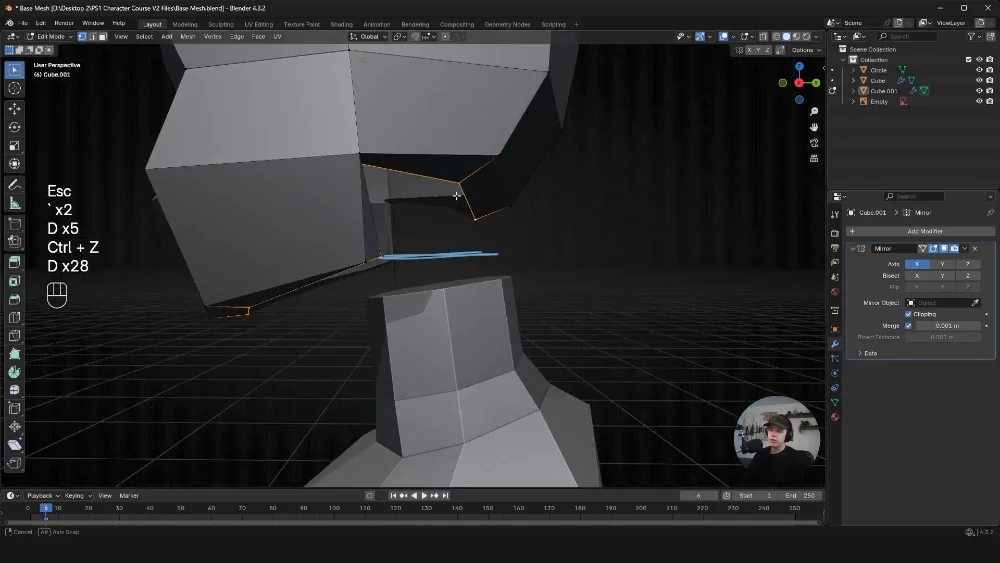Viewport: 1000px width, 563px height.
Task: Remove the Mirror modifier with X button
Action: point(974,249)
